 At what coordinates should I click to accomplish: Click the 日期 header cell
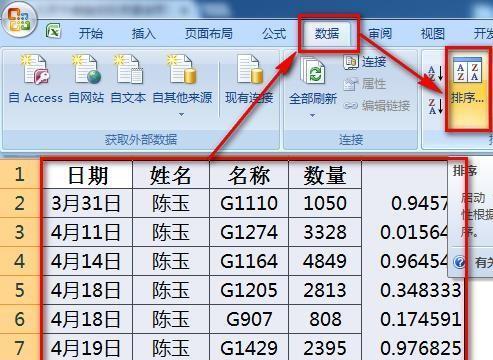tap(88, 175)
